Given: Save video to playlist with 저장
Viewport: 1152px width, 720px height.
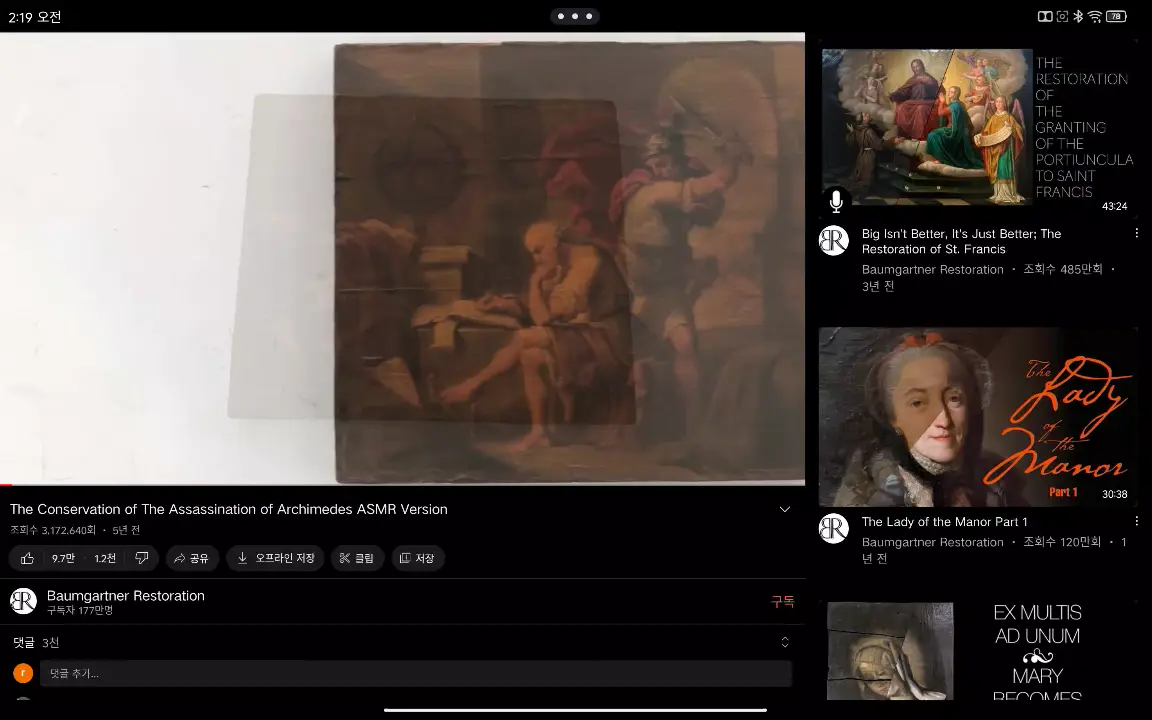Looking at the screenshot, I should click(x=417, y=558).
